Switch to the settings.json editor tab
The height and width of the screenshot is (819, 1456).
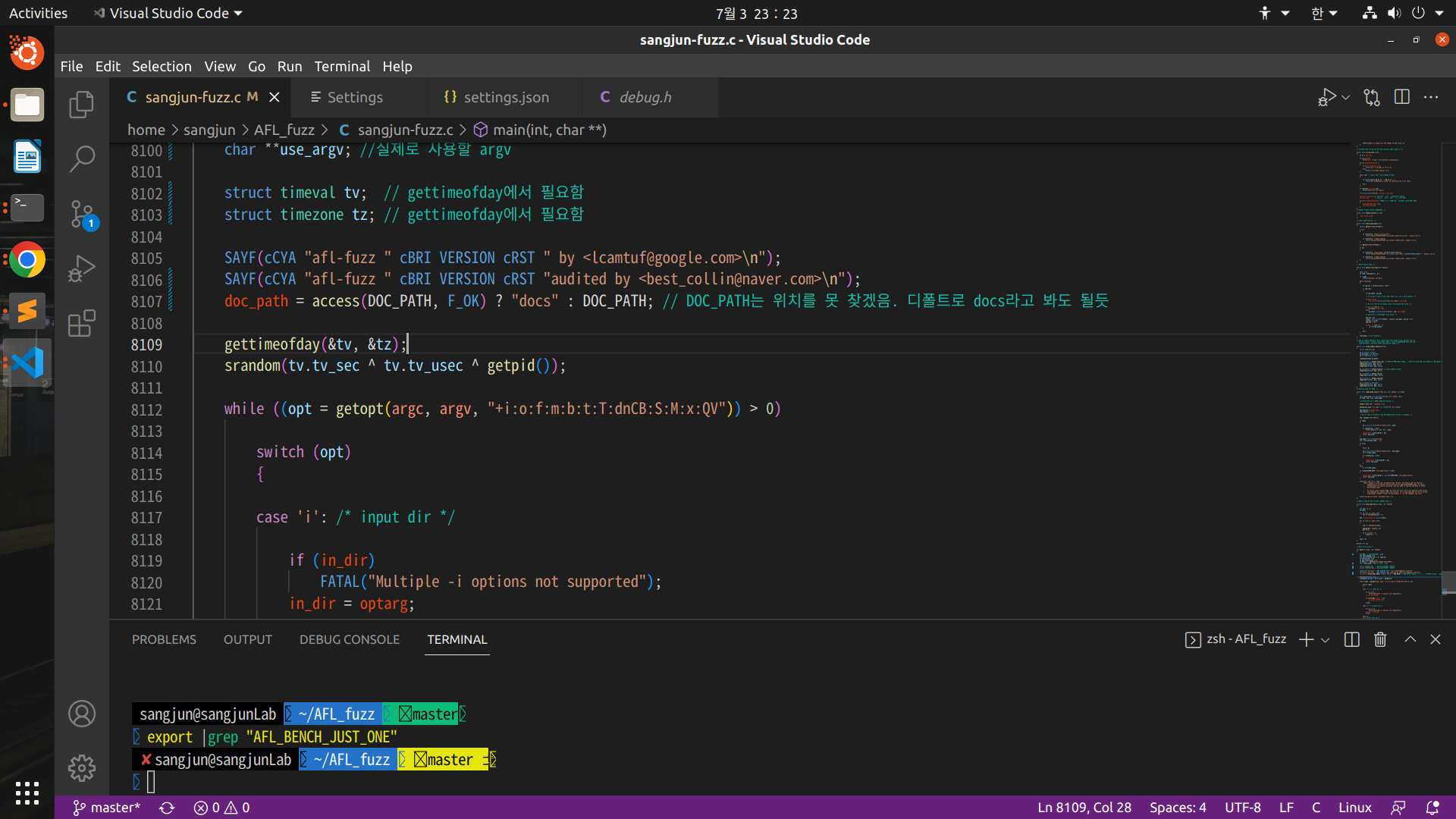click(505, 97)
